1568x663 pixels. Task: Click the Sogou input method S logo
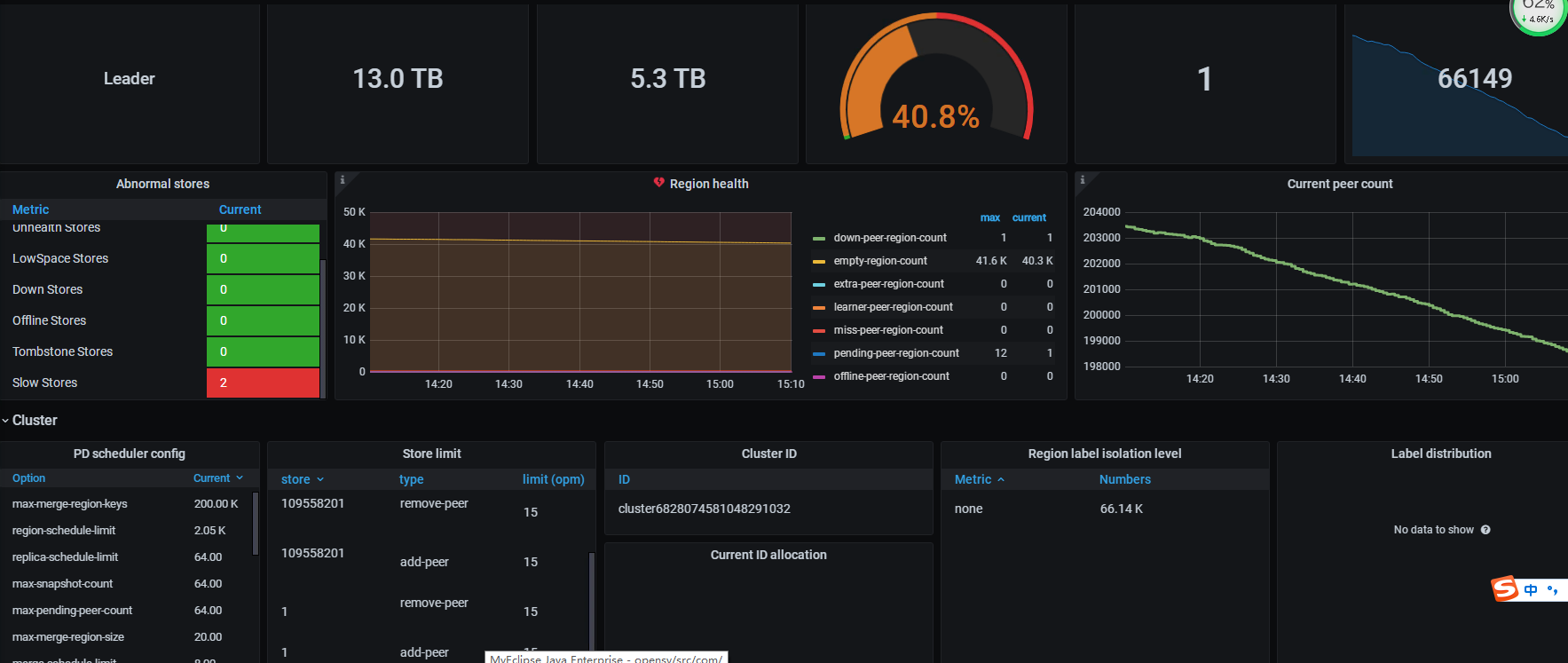1504,588
